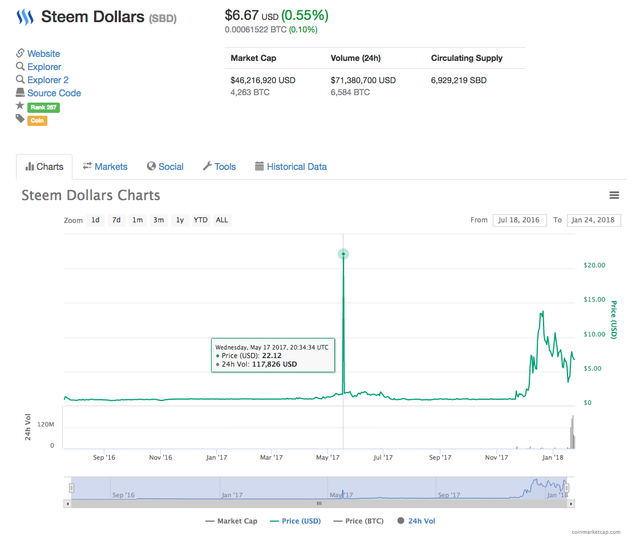
Task: Click the link chain icon beside Website
Action: [x=20, y=53]
